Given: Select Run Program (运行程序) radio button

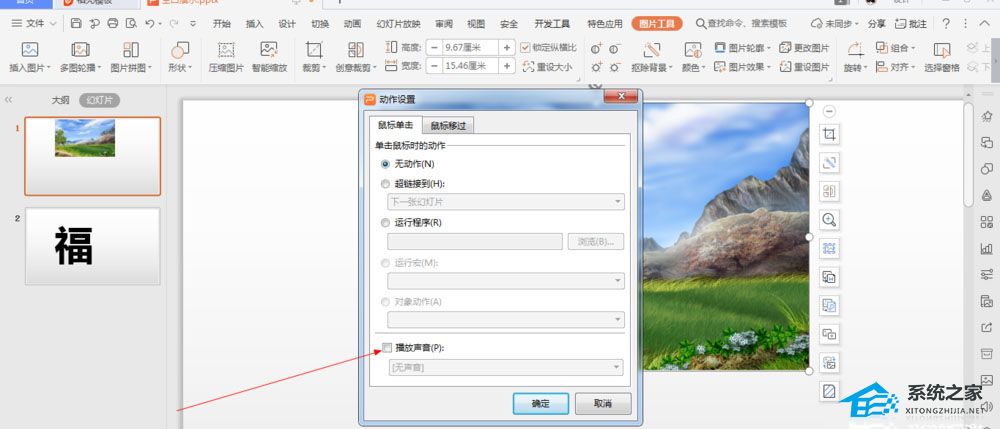Looking at the screenshot, I should point(385,222).
